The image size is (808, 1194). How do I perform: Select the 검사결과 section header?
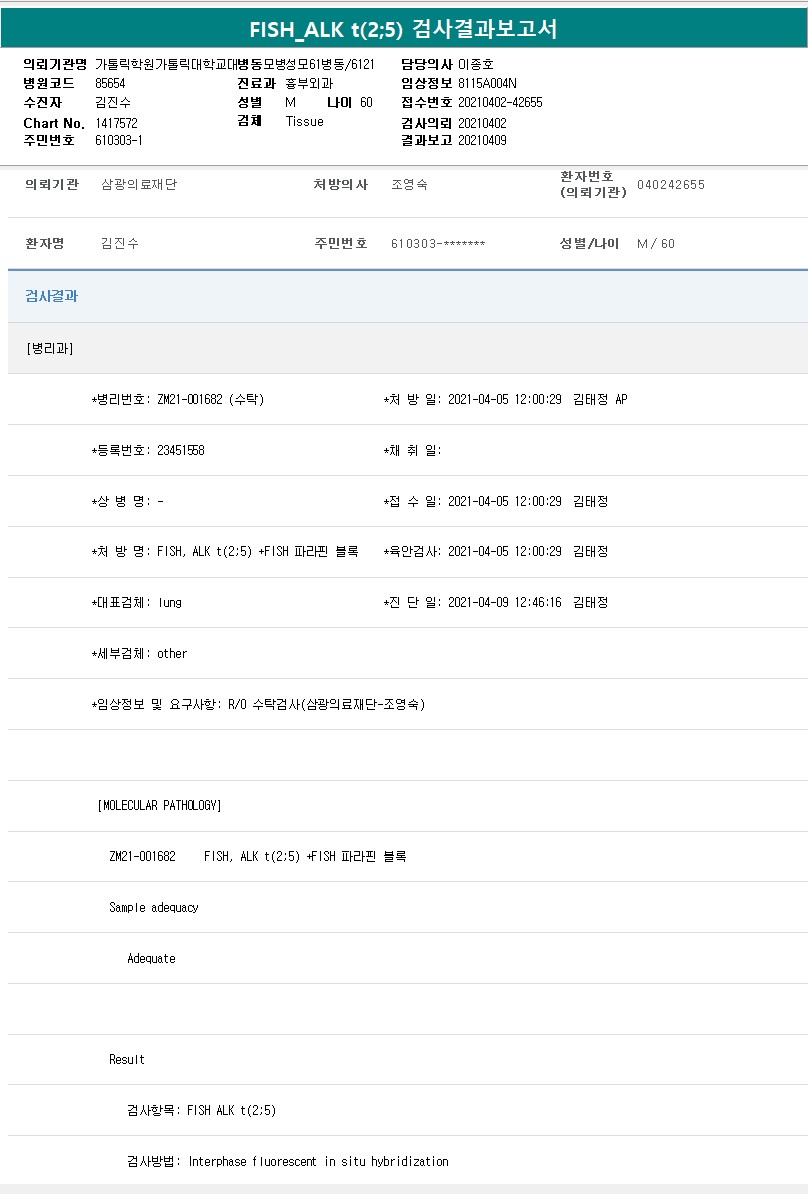click(x=51, y=297)
